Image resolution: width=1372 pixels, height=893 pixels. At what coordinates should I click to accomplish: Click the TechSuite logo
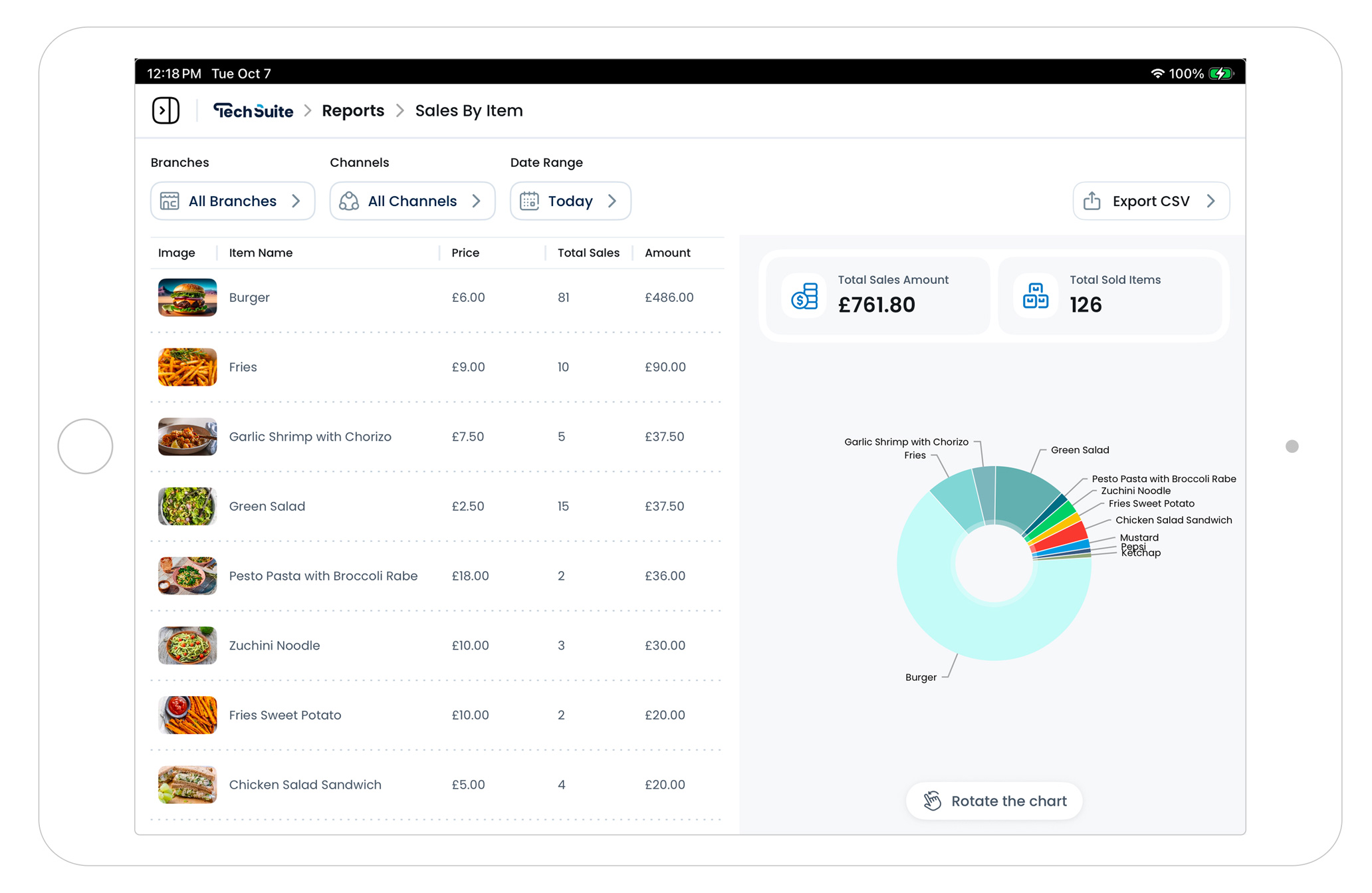click(x=254, y=110)
